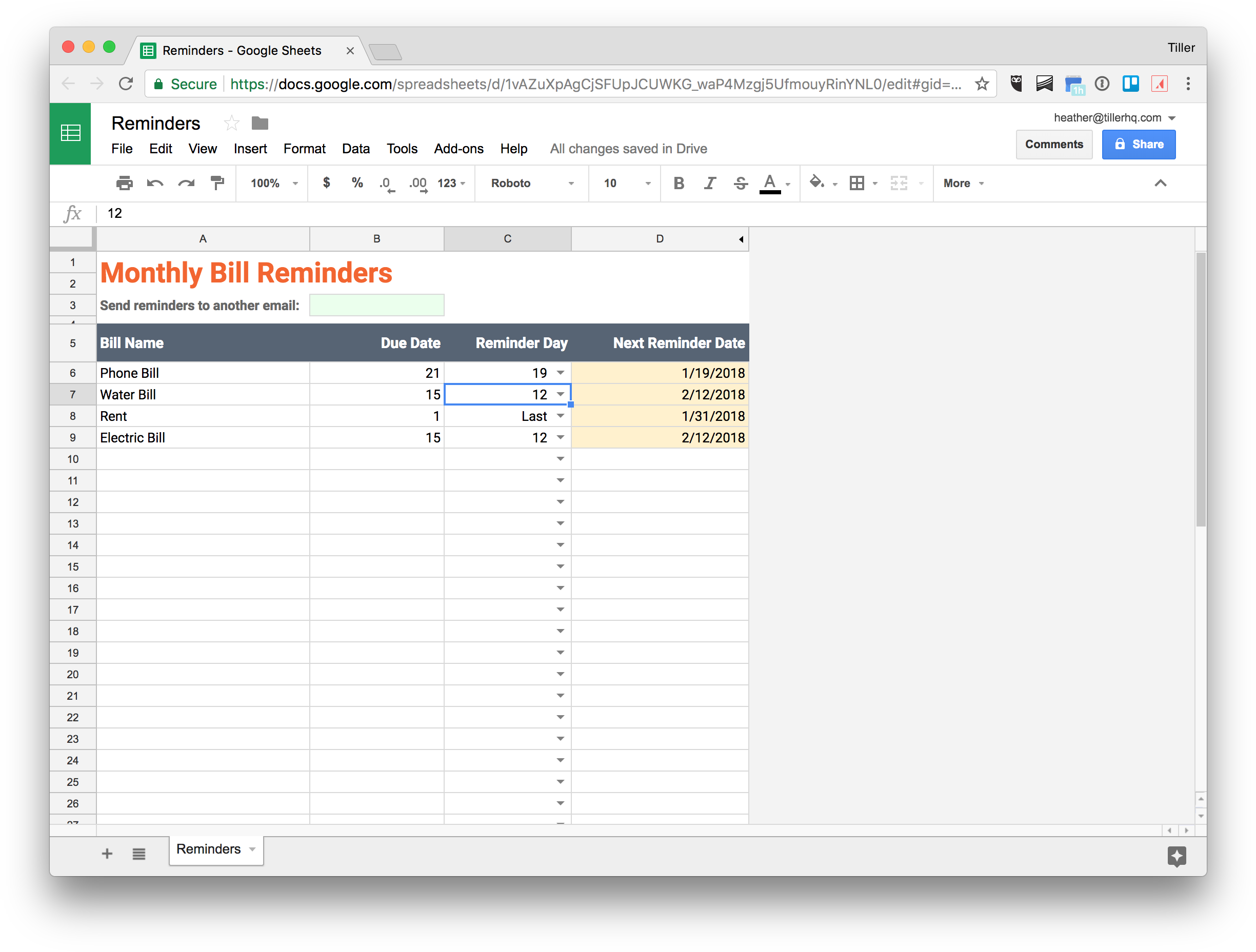Click the vertical scrollbar thumb
Image resolution: width=1256 pixels, height=952 pixels.
click(1200, 389)
